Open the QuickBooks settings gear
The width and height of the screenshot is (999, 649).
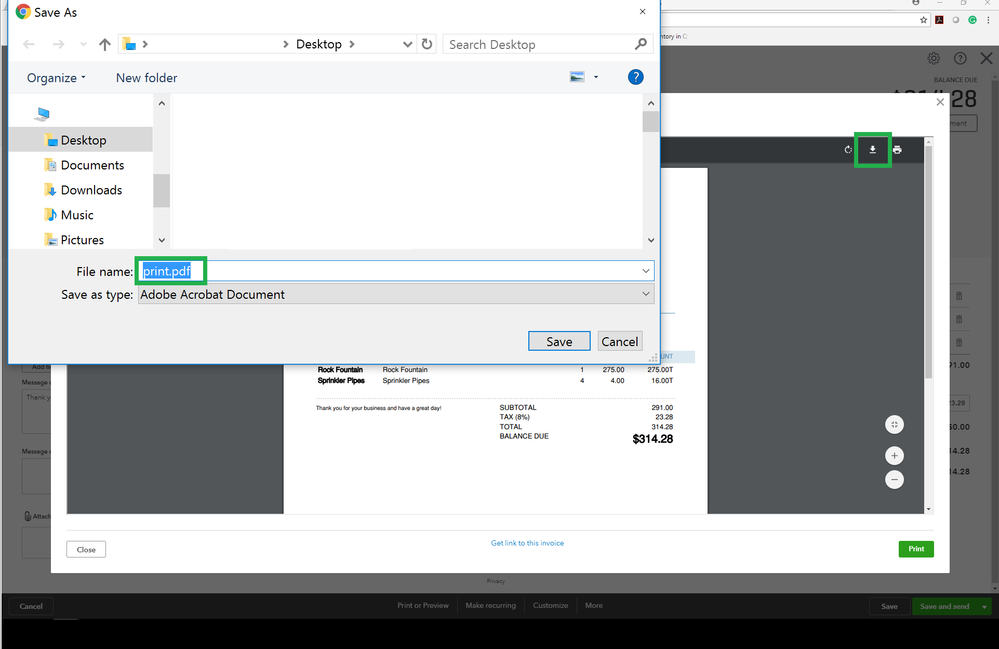tap(934, 58)
